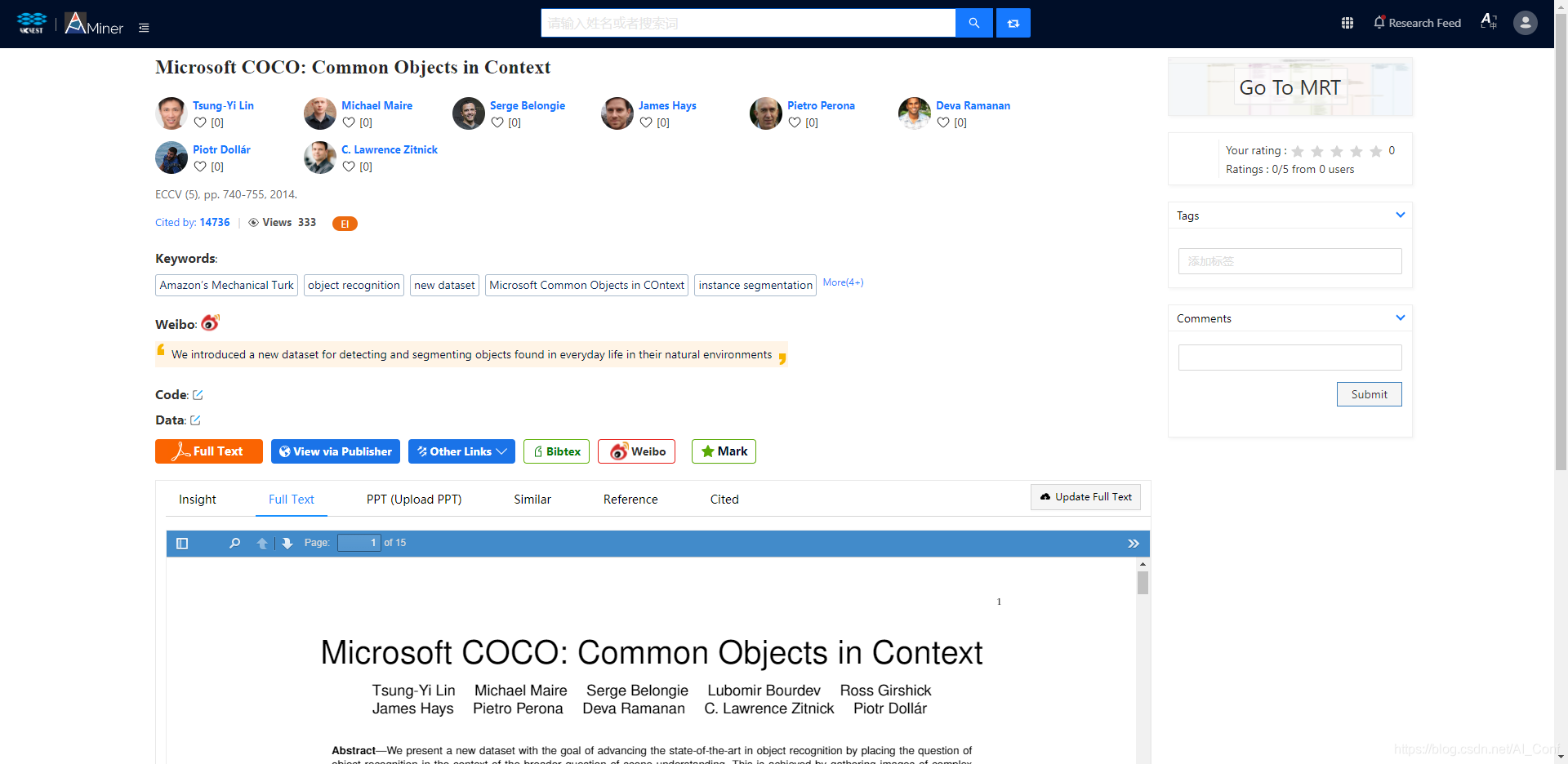Open the Other Links dropdown
The height and width of the screenshot is (764, 1568).
pyautogui.click(x=461, y=451)
